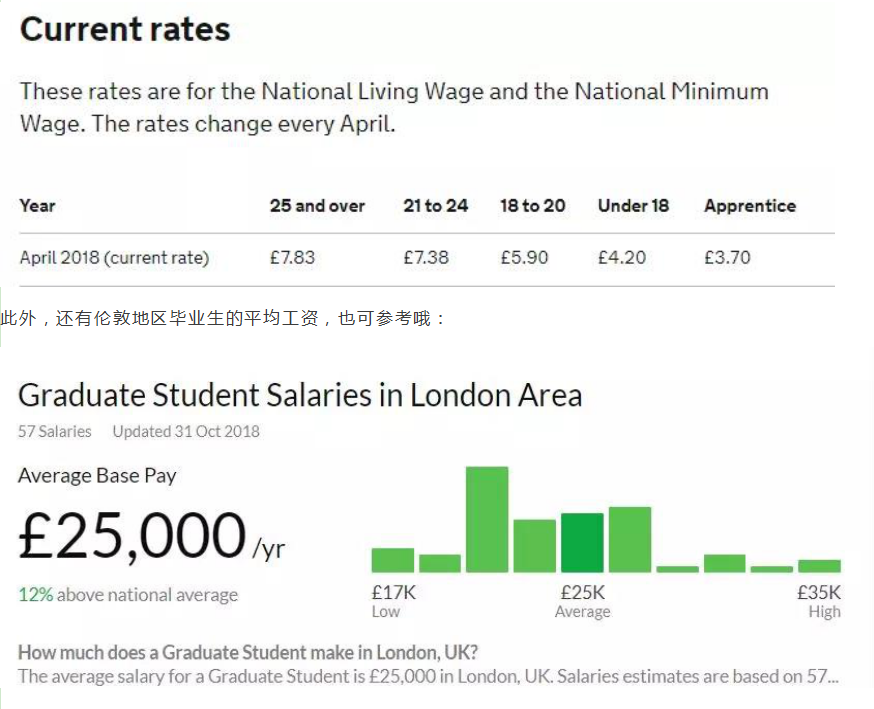This screenshot has width=874, height=709.
Task: Click the "18 to 20" column header
Action: [x=532, y=206]
